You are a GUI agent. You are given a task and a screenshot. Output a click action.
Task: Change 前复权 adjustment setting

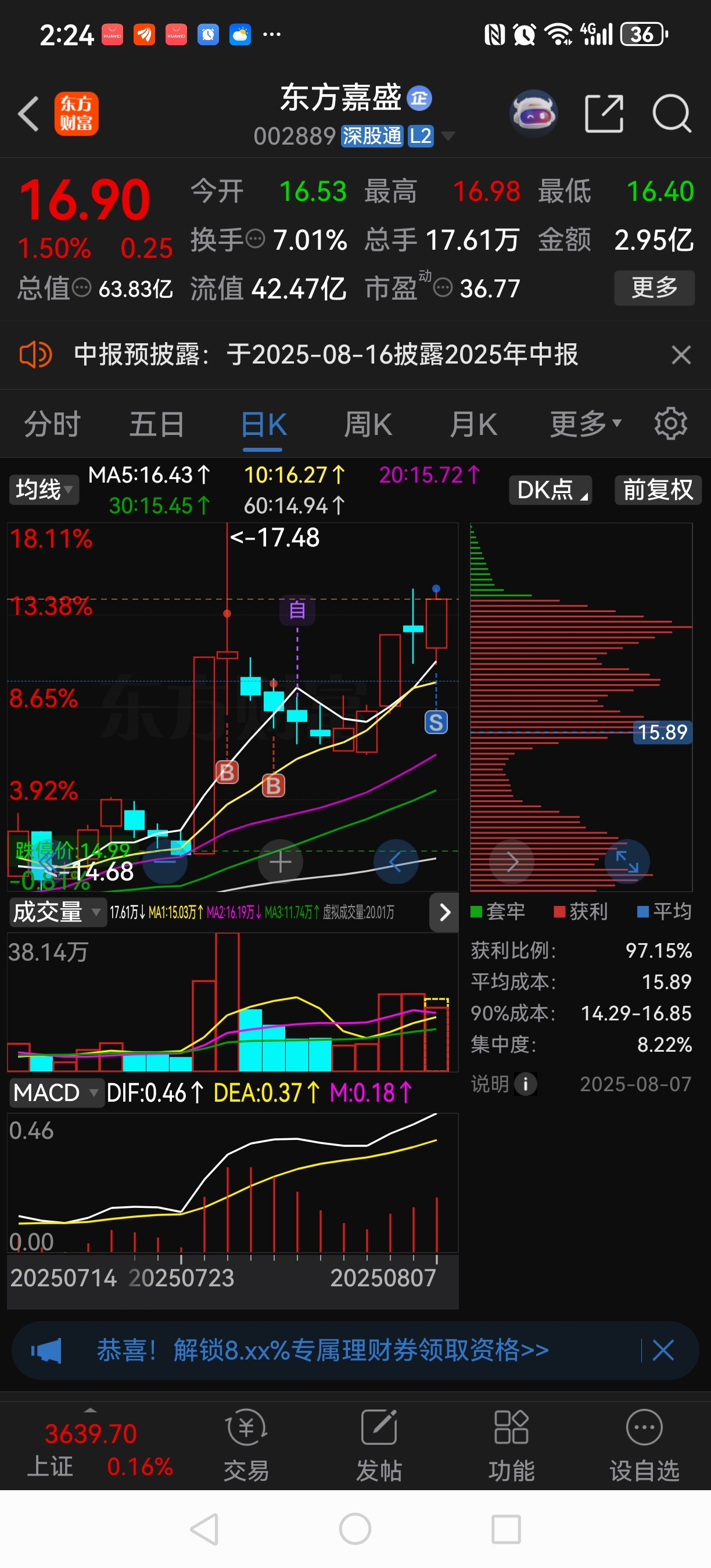(658, 490)
